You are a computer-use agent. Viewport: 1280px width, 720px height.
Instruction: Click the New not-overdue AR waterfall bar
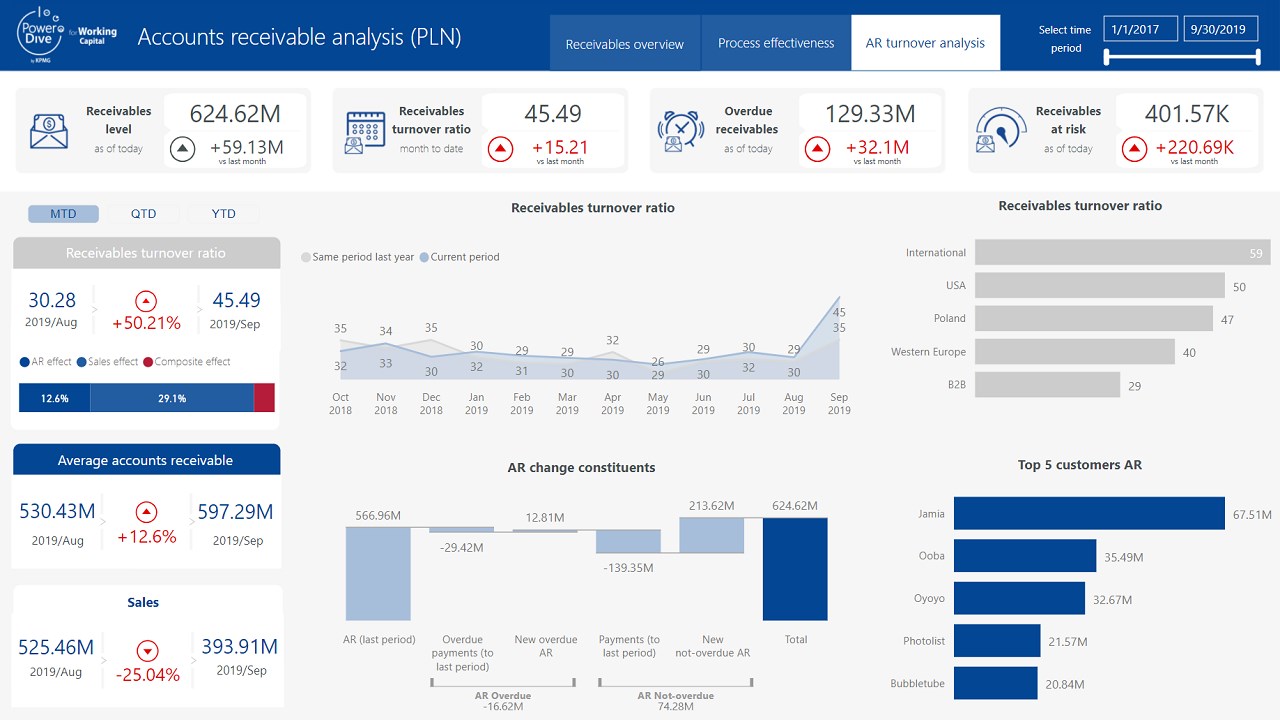pos(712,535)
